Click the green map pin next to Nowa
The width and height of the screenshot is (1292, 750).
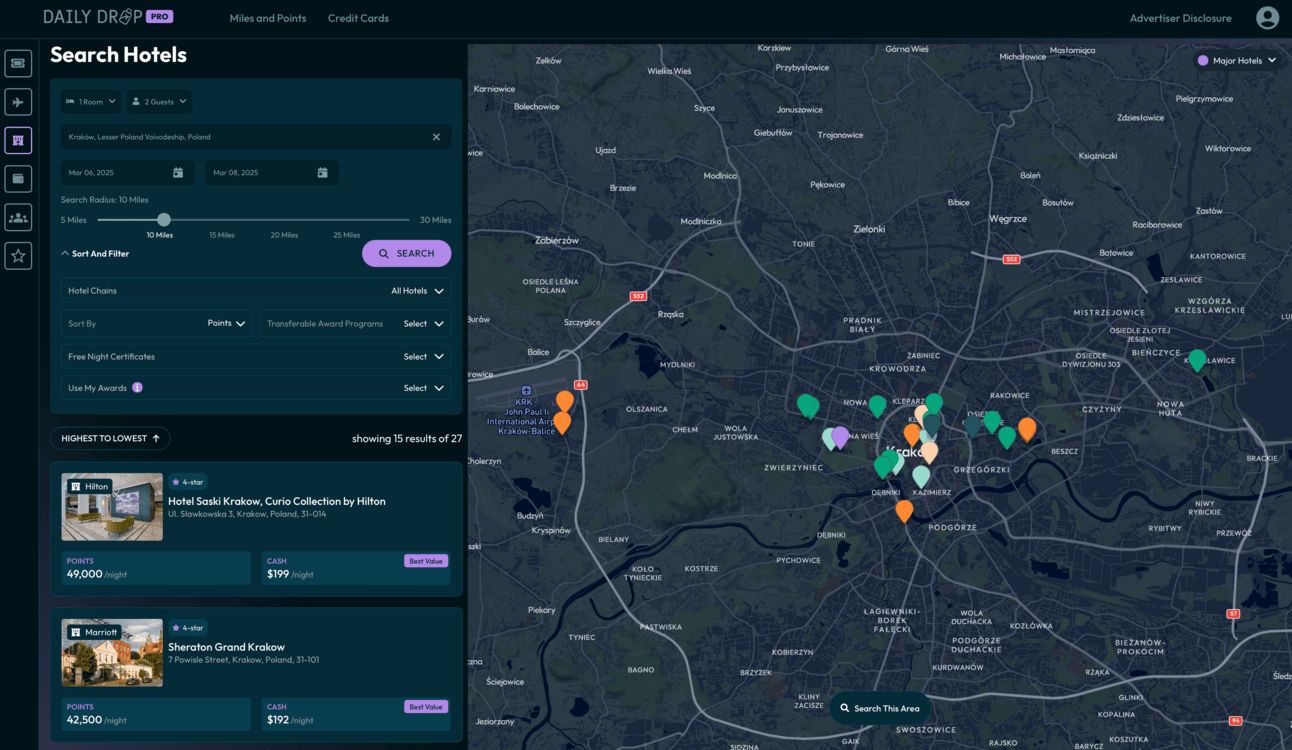(877, 406)
